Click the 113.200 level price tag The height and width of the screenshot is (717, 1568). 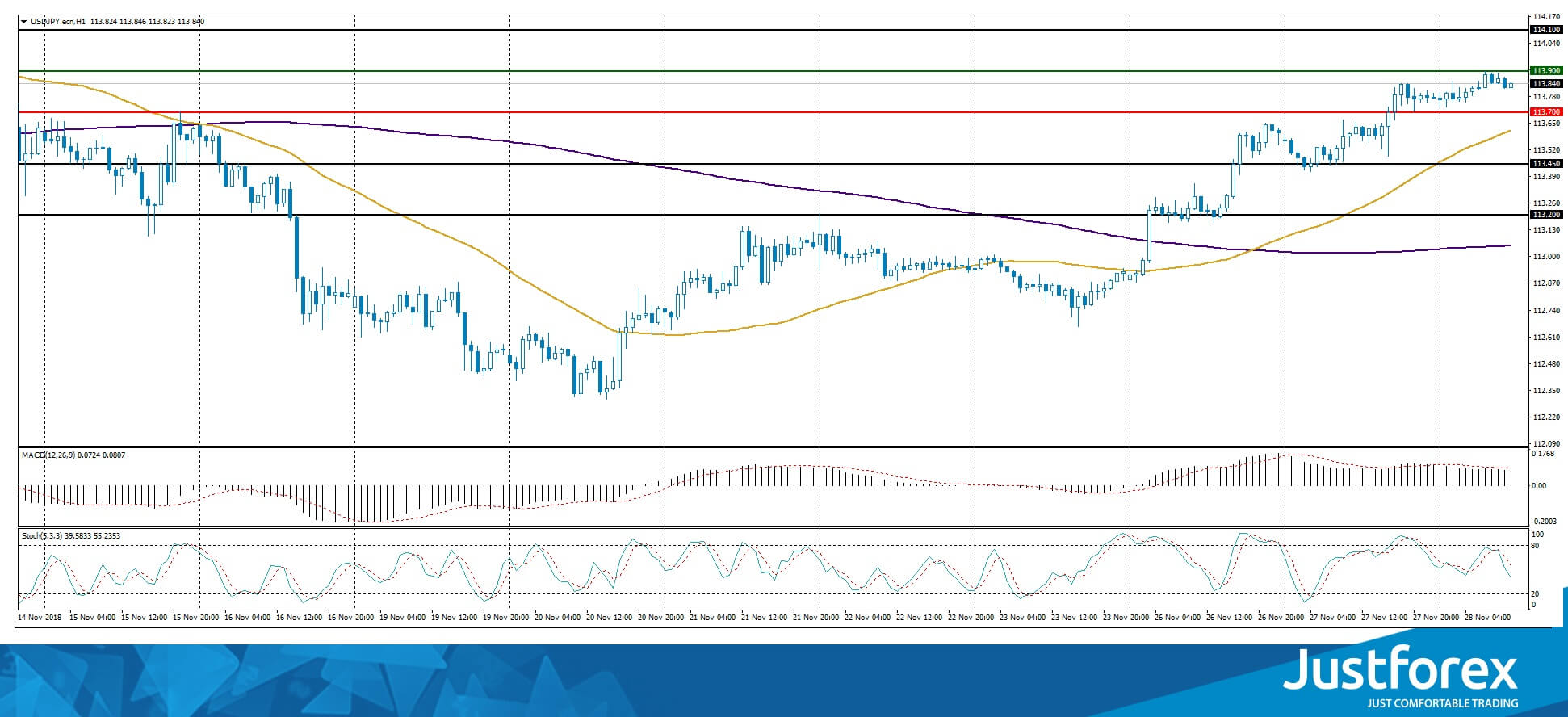tap(1546, 215)
